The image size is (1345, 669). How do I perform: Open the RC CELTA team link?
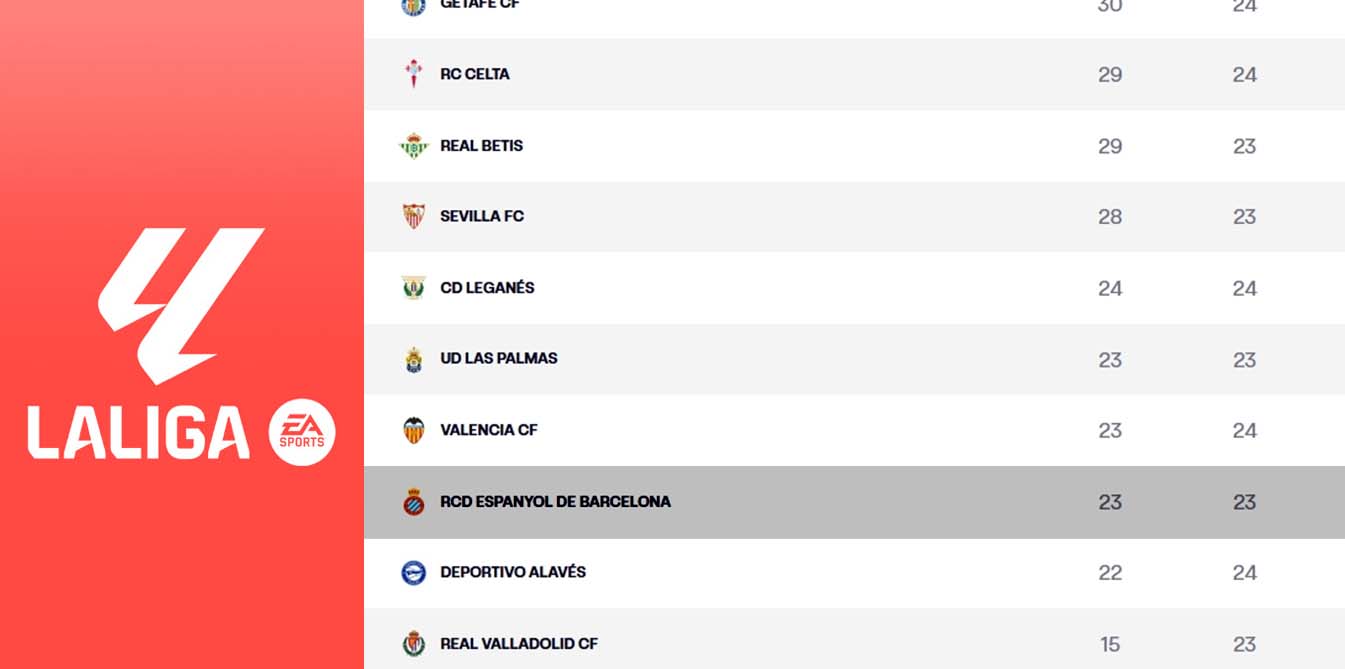[475, 74]
